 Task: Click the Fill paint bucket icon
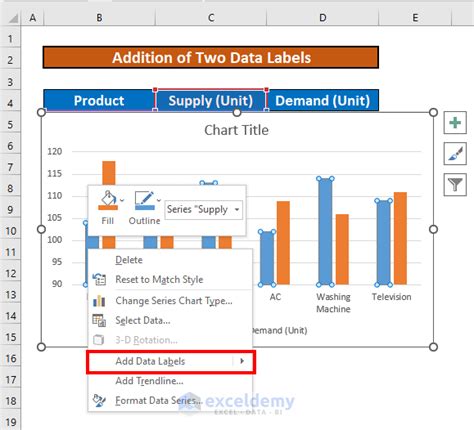click(x=108, y=201)
